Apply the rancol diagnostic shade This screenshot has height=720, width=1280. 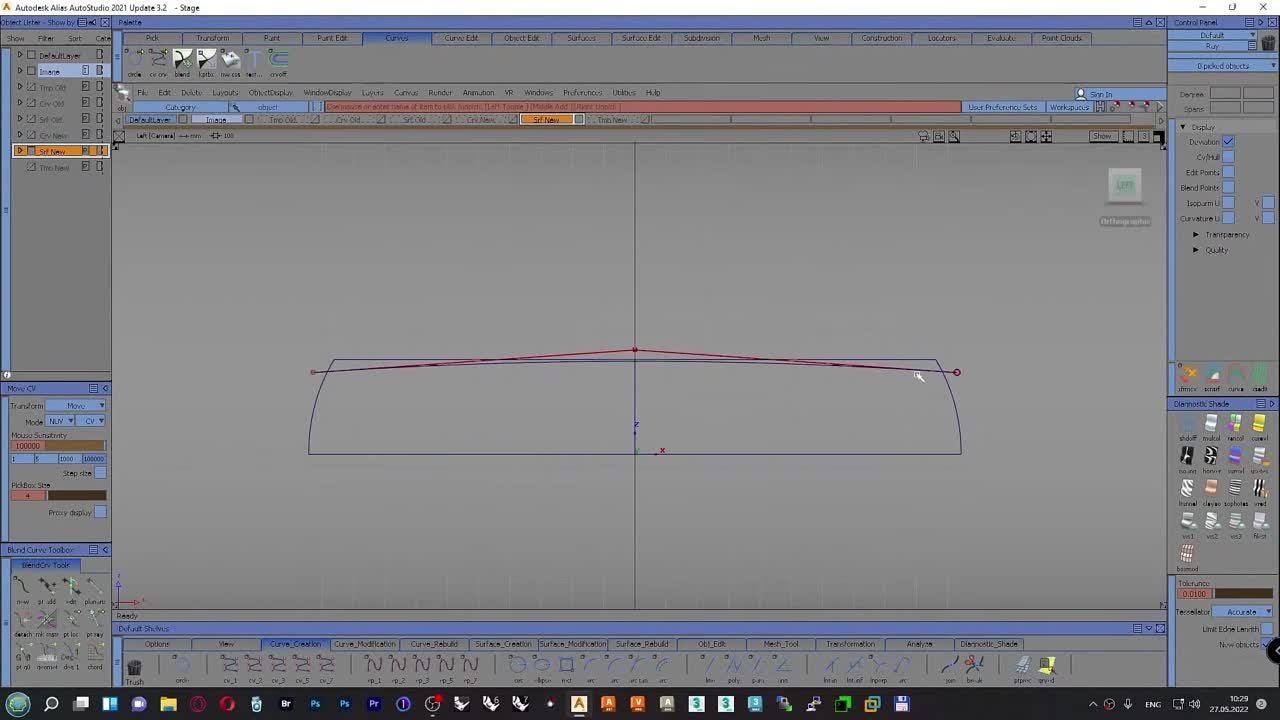point(1236,425)
